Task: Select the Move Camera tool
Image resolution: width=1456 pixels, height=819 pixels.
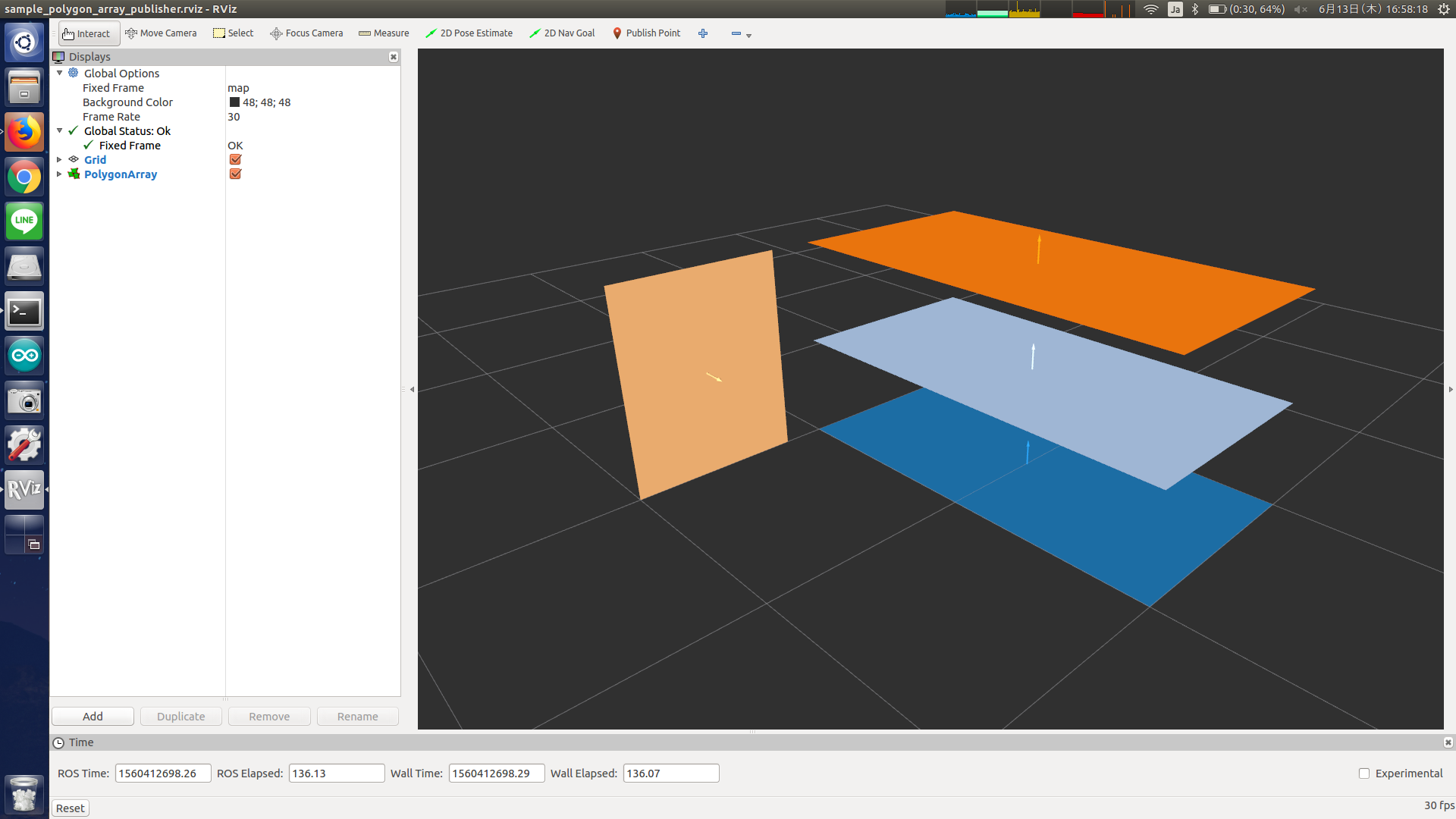Action: (x=161, y=33)
